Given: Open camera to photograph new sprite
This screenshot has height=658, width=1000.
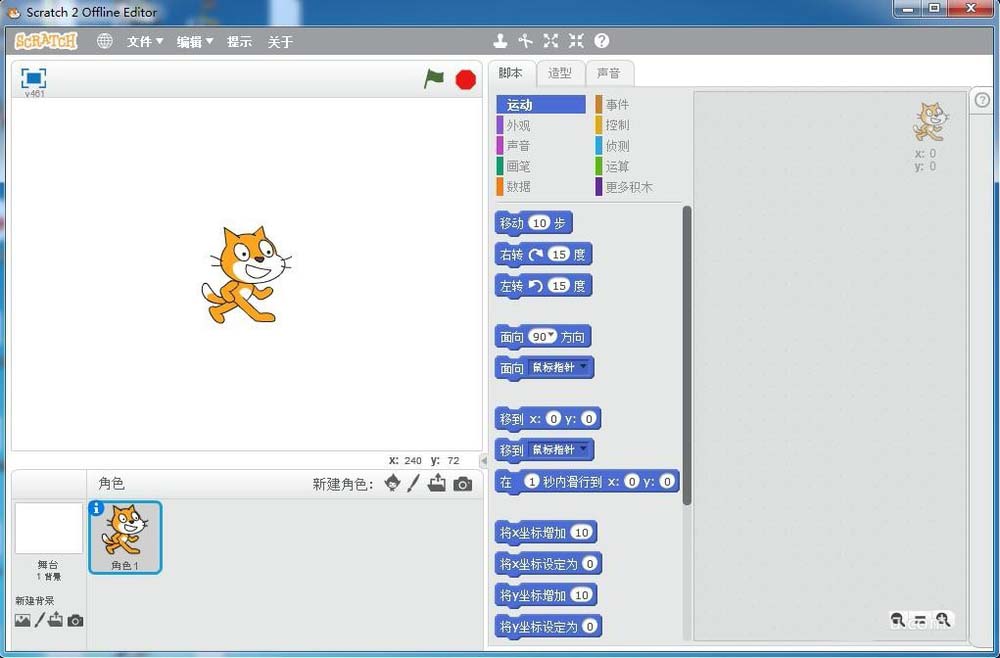Looking at the screenshot, I should click(x=462, y=485).
